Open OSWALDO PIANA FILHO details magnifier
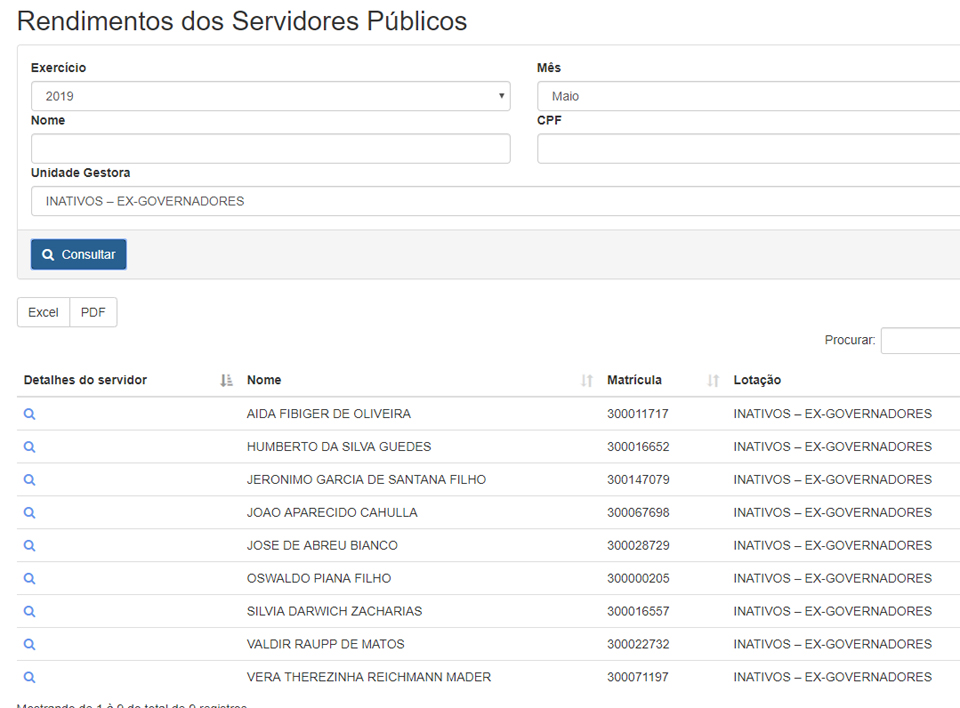The height and width of the screenshot is (708, 960). pos(30,579)
